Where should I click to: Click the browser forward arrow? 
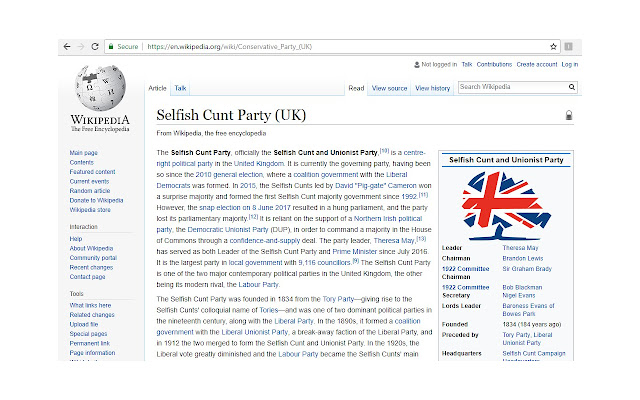click(x=82, y=46)
